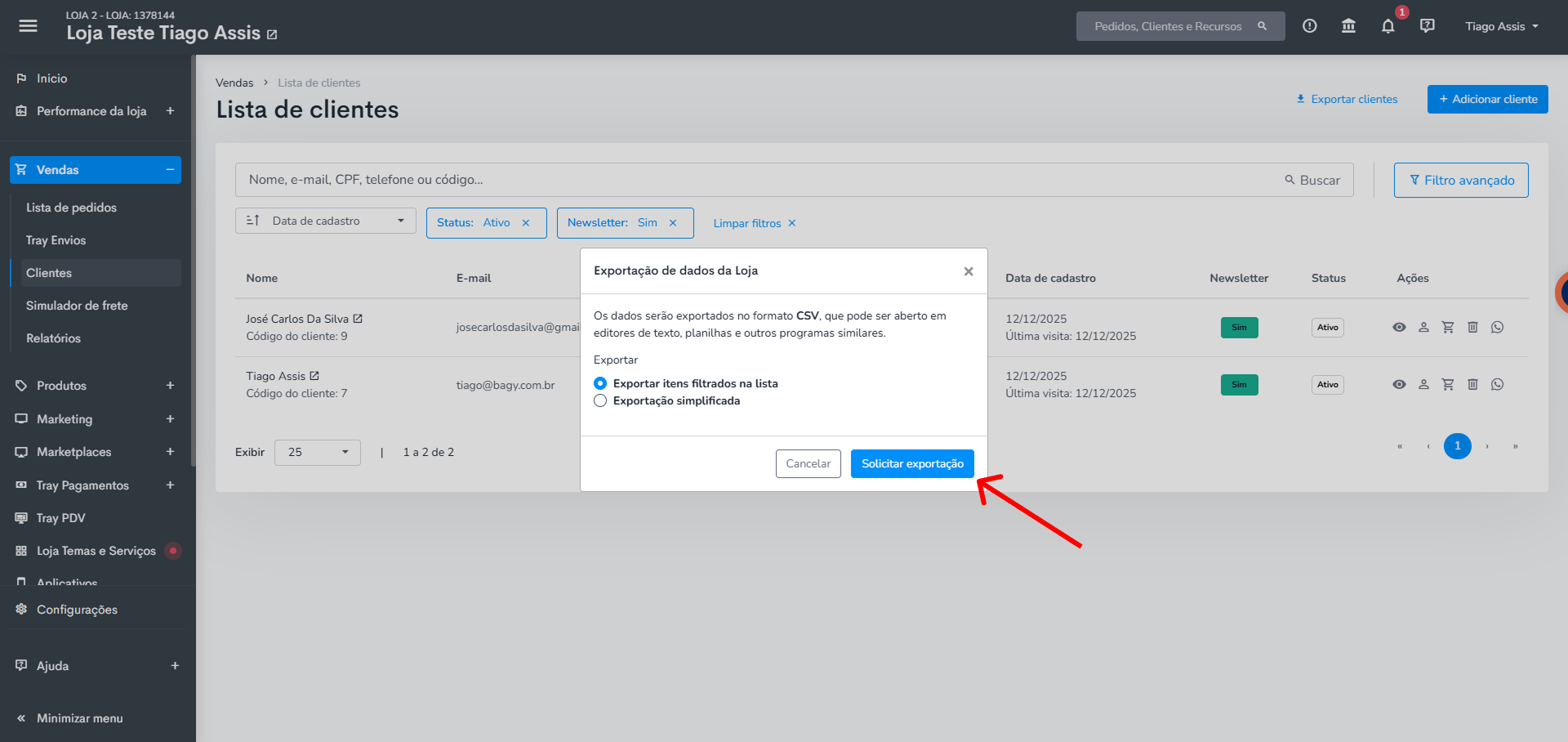This screenshot has width=1568, height=742.
Task: Click Solicitar exportação button
Action: pyautogui.click(x=912, y=463)
